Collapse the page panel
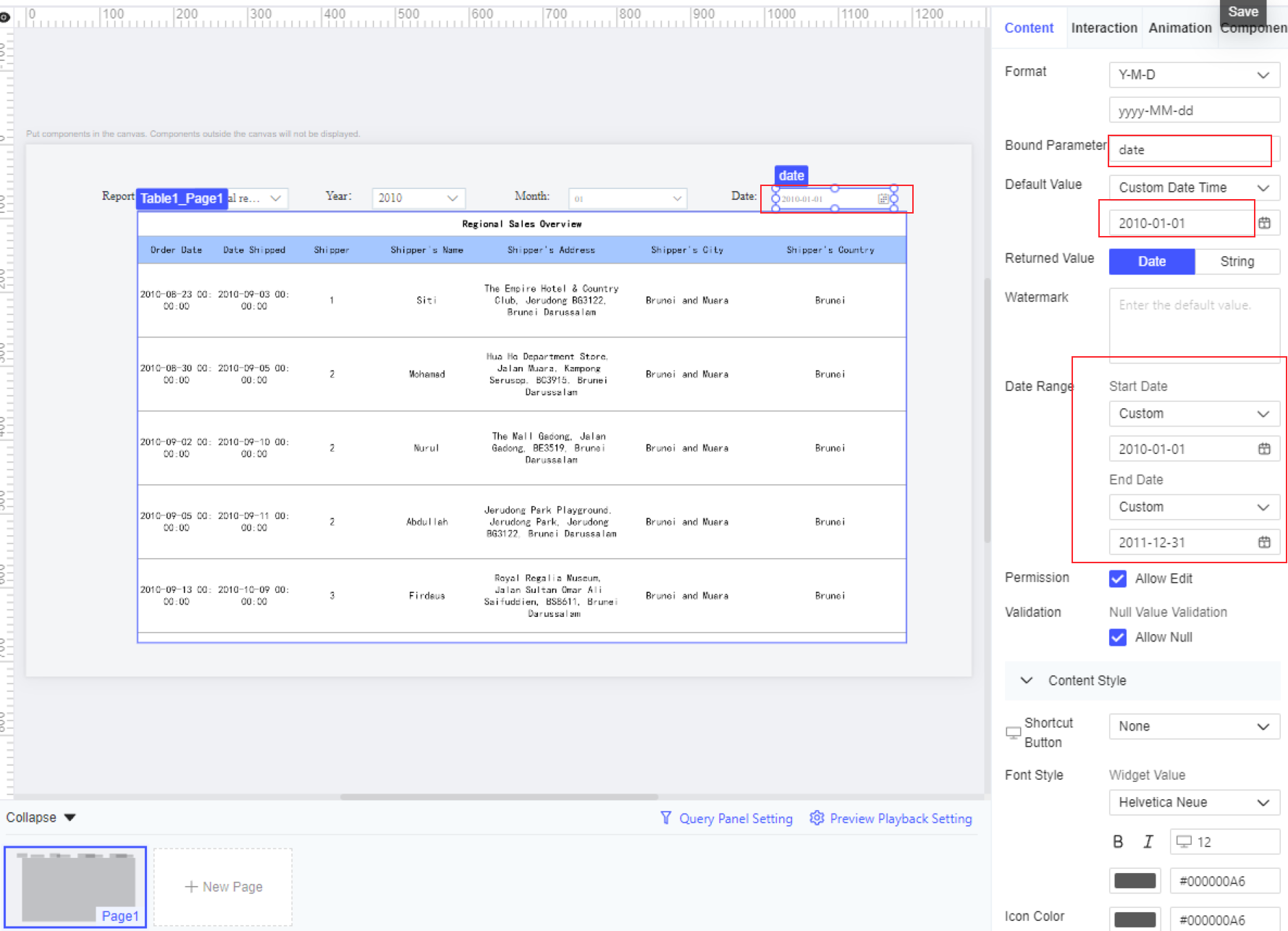The height and width of the screenshot is (931, 1288). pyautogui.click(x=41, y=817)
